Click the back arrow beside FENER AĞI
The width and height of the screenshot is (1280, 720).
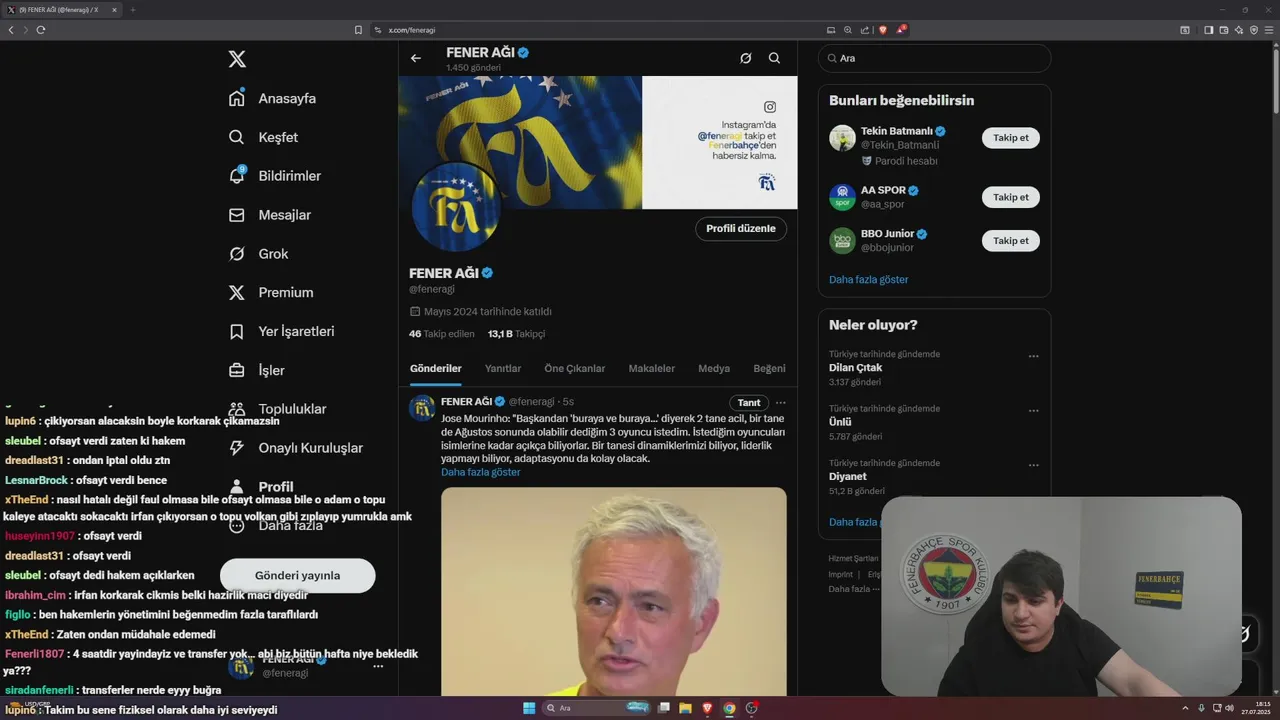(x=416, y=58)
